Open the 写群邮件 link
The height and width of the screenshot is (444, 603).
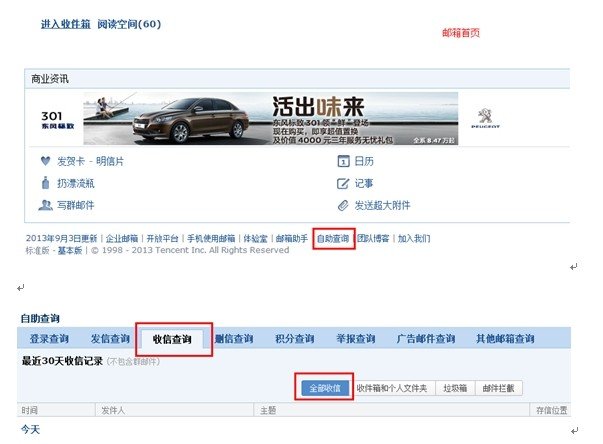[x=76, y=205]
